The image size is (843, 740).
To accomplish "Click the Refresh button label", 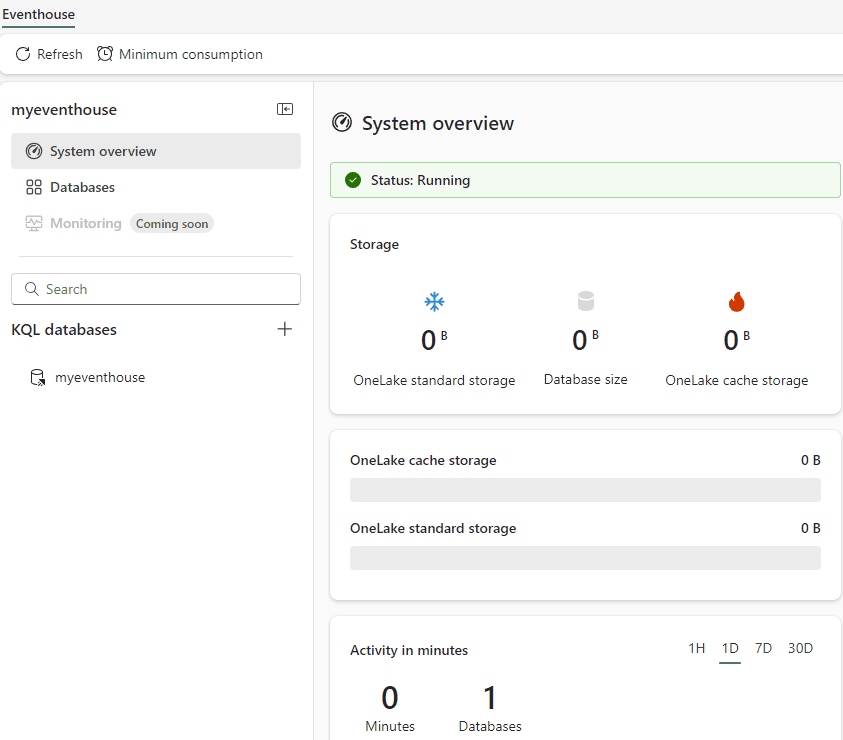I will coord(60,54).
